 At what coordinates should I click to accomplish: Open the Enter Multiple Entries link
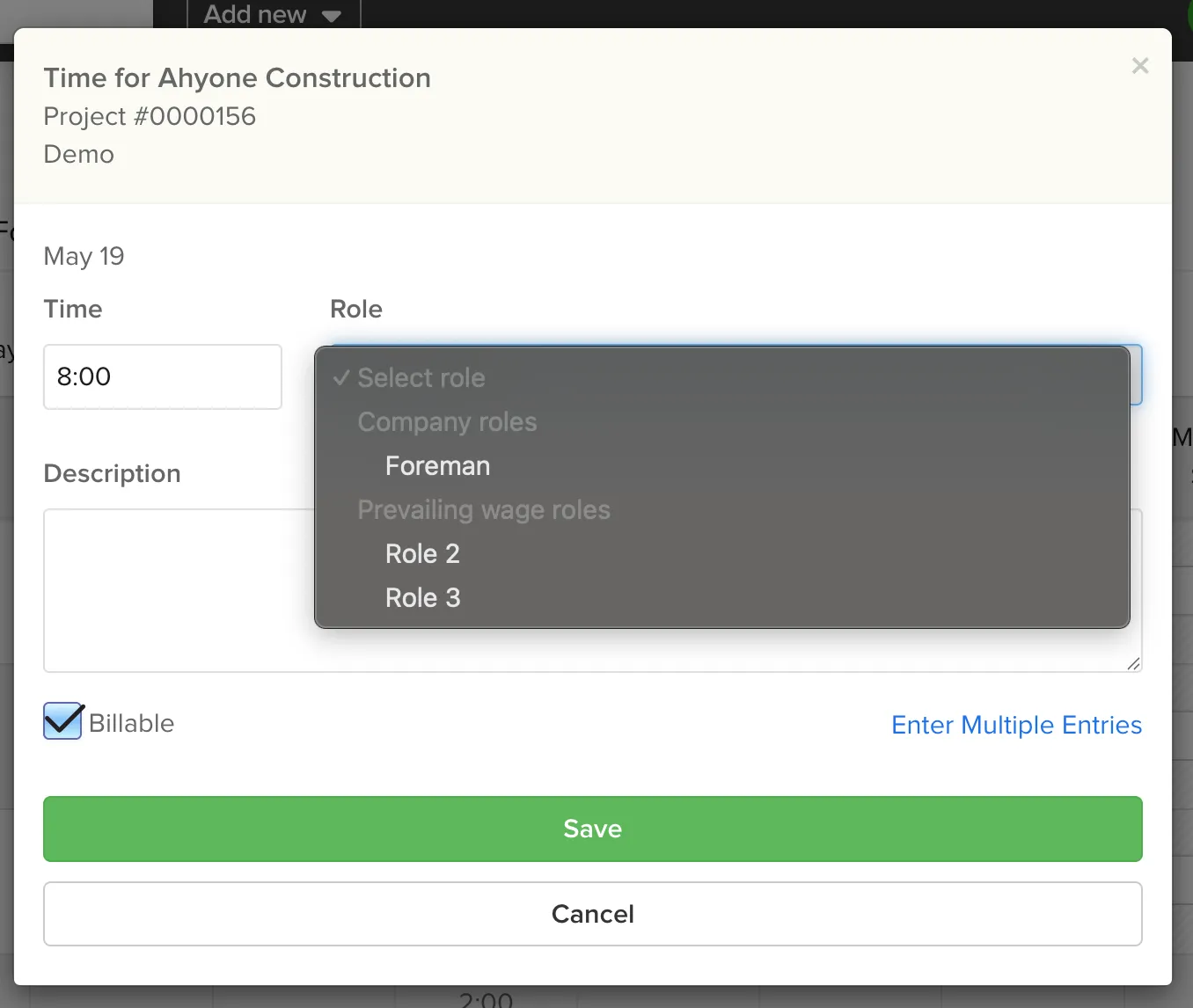coord(1015,725)
